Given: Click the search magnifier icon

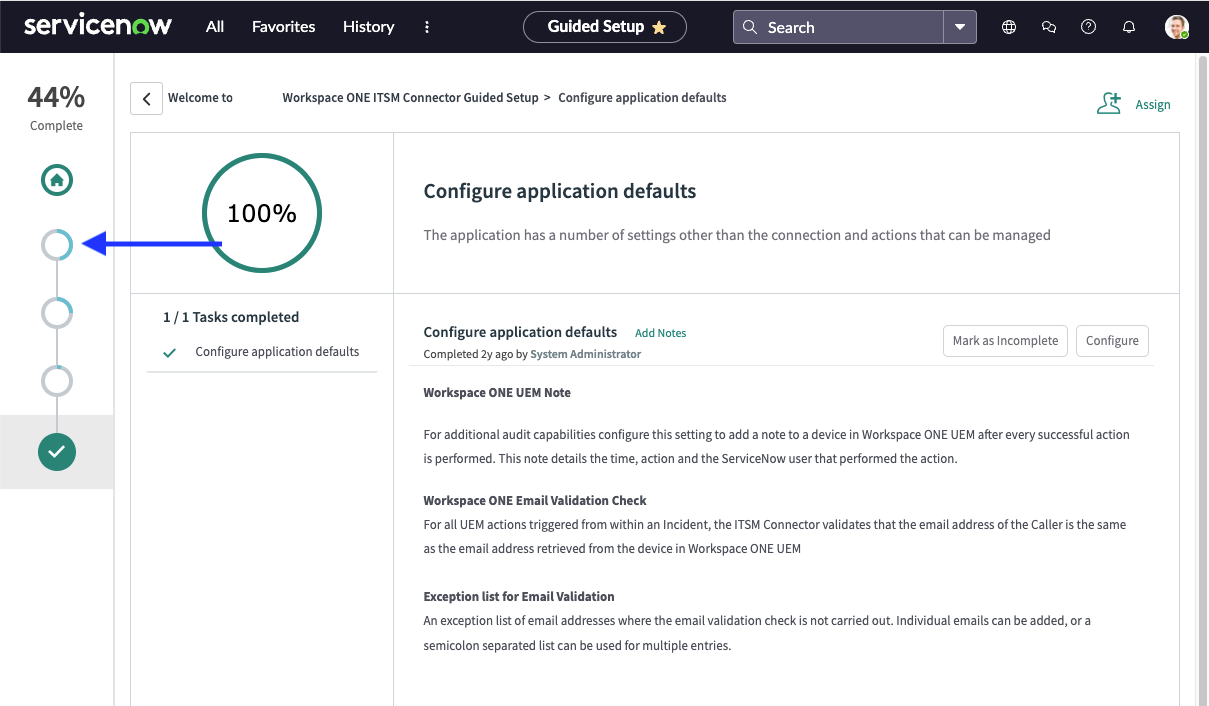Looking at the screenshot, I should pos(749,27).
